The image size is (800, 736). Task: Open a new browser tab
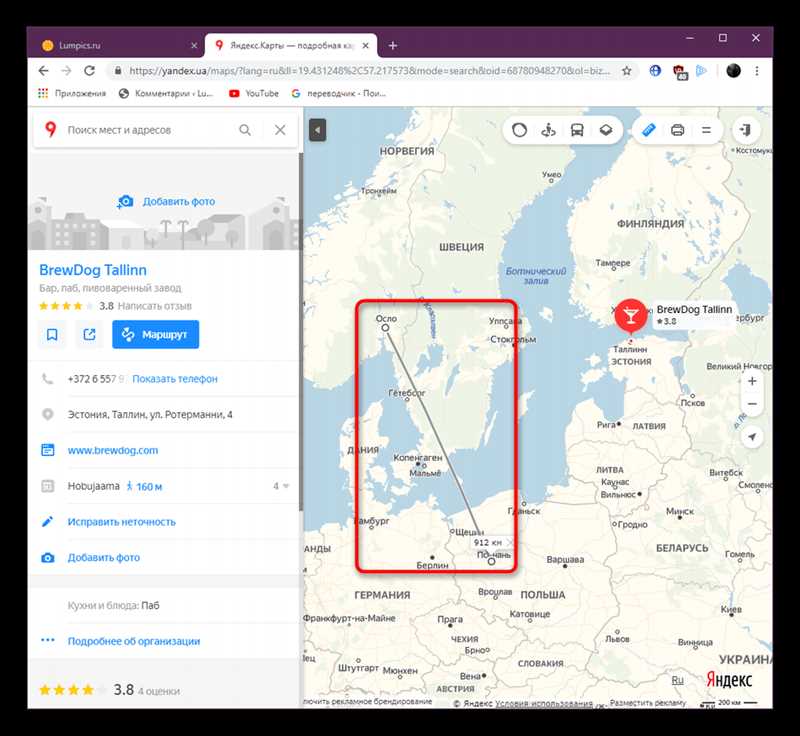point(392,45)
